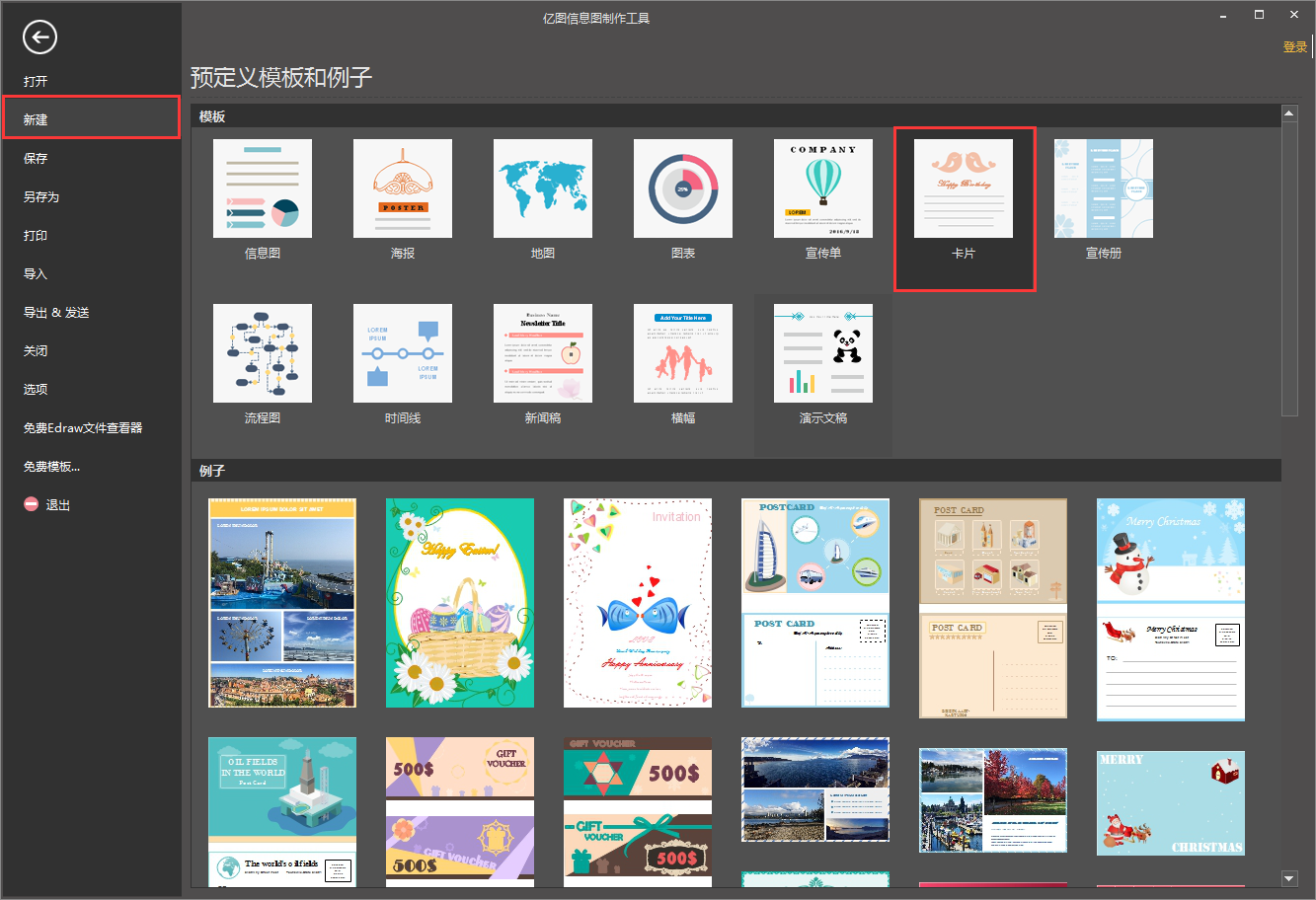
Task: Select the 图表 donut chart template
Action: (x=683, y=188)
